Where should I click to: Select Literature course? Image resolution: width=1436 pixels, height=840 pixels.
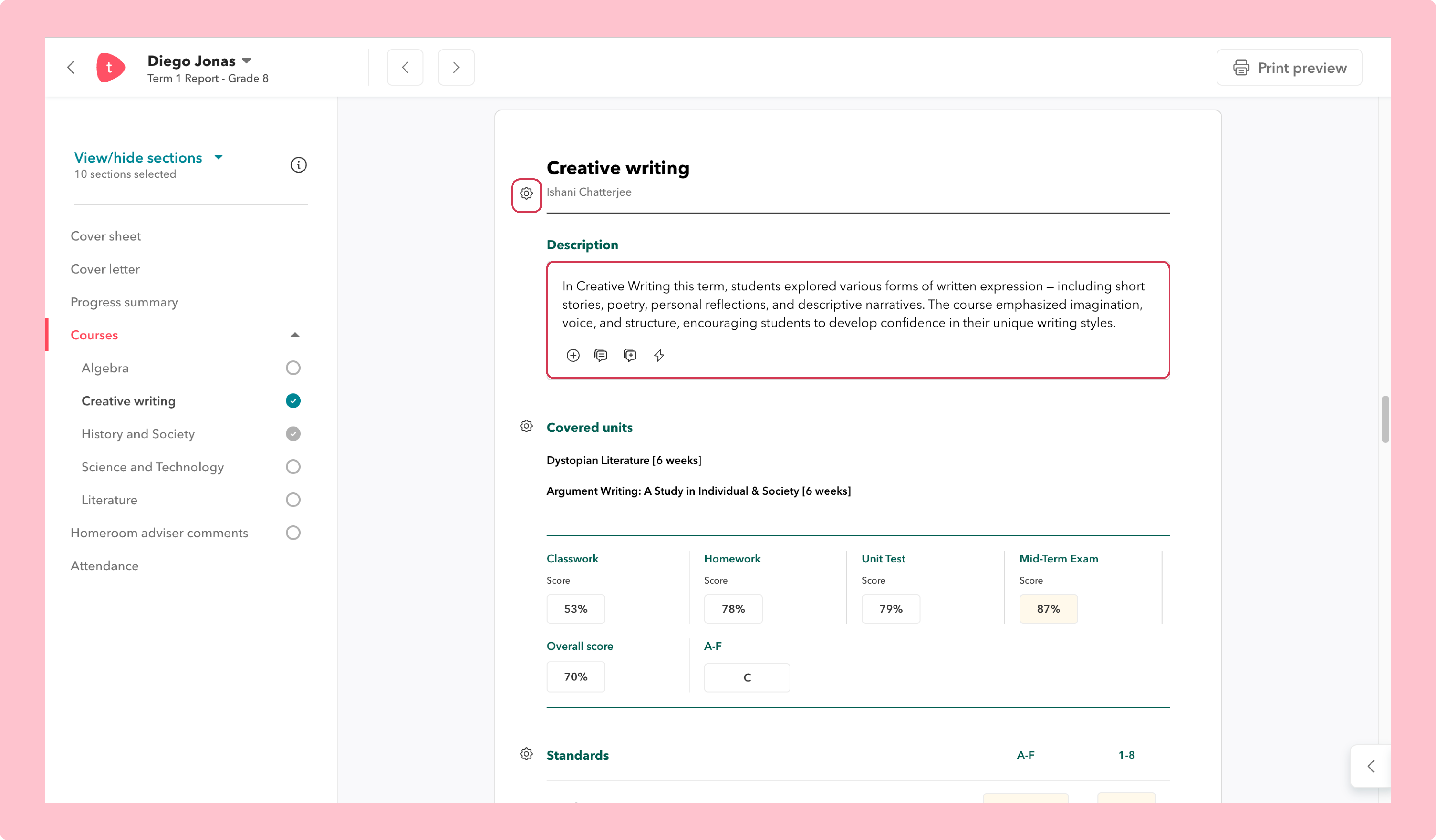pos(109,500)
